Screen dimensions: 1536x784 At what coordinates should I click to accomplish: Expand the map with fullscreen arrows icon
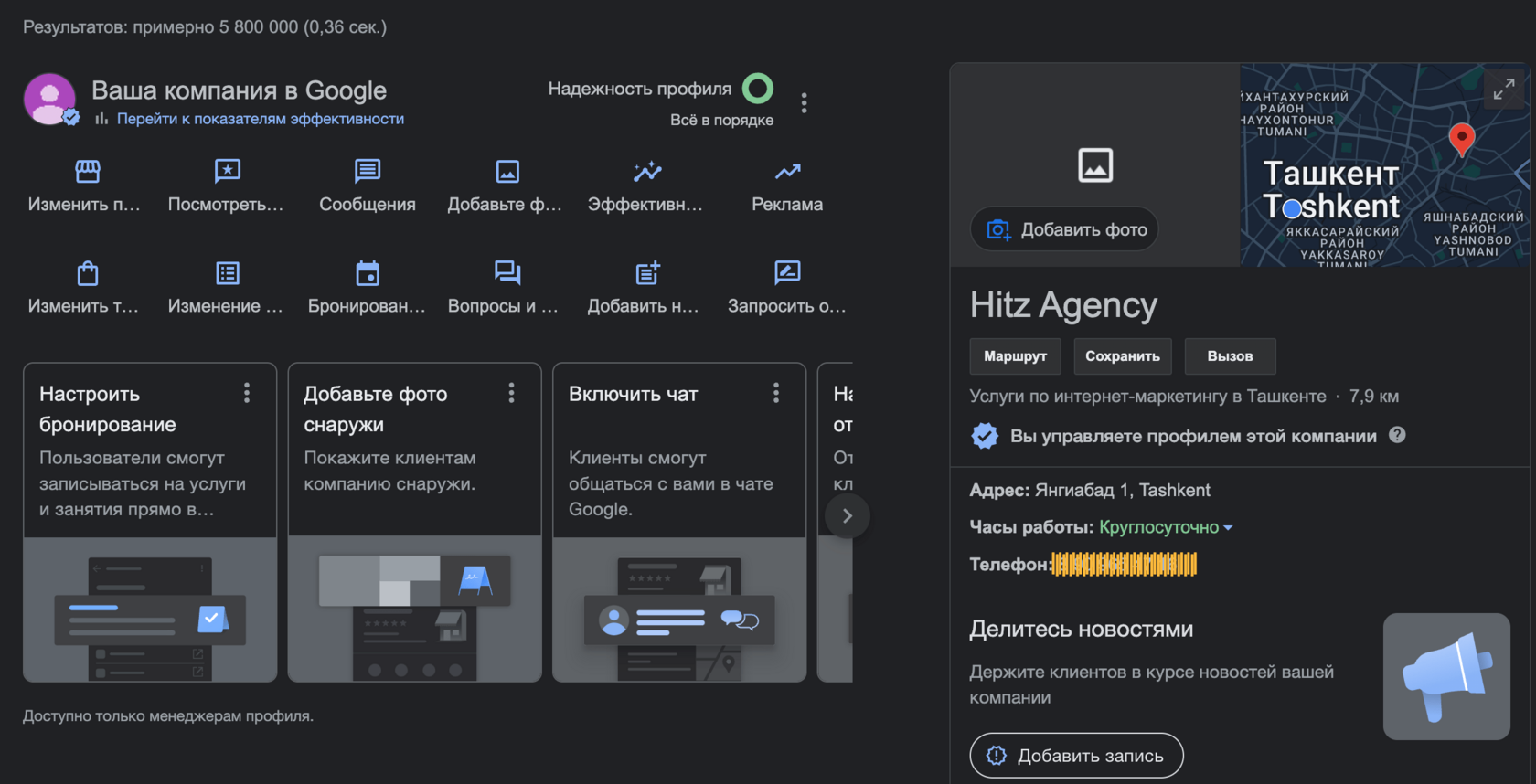[x=1504, y=89]
